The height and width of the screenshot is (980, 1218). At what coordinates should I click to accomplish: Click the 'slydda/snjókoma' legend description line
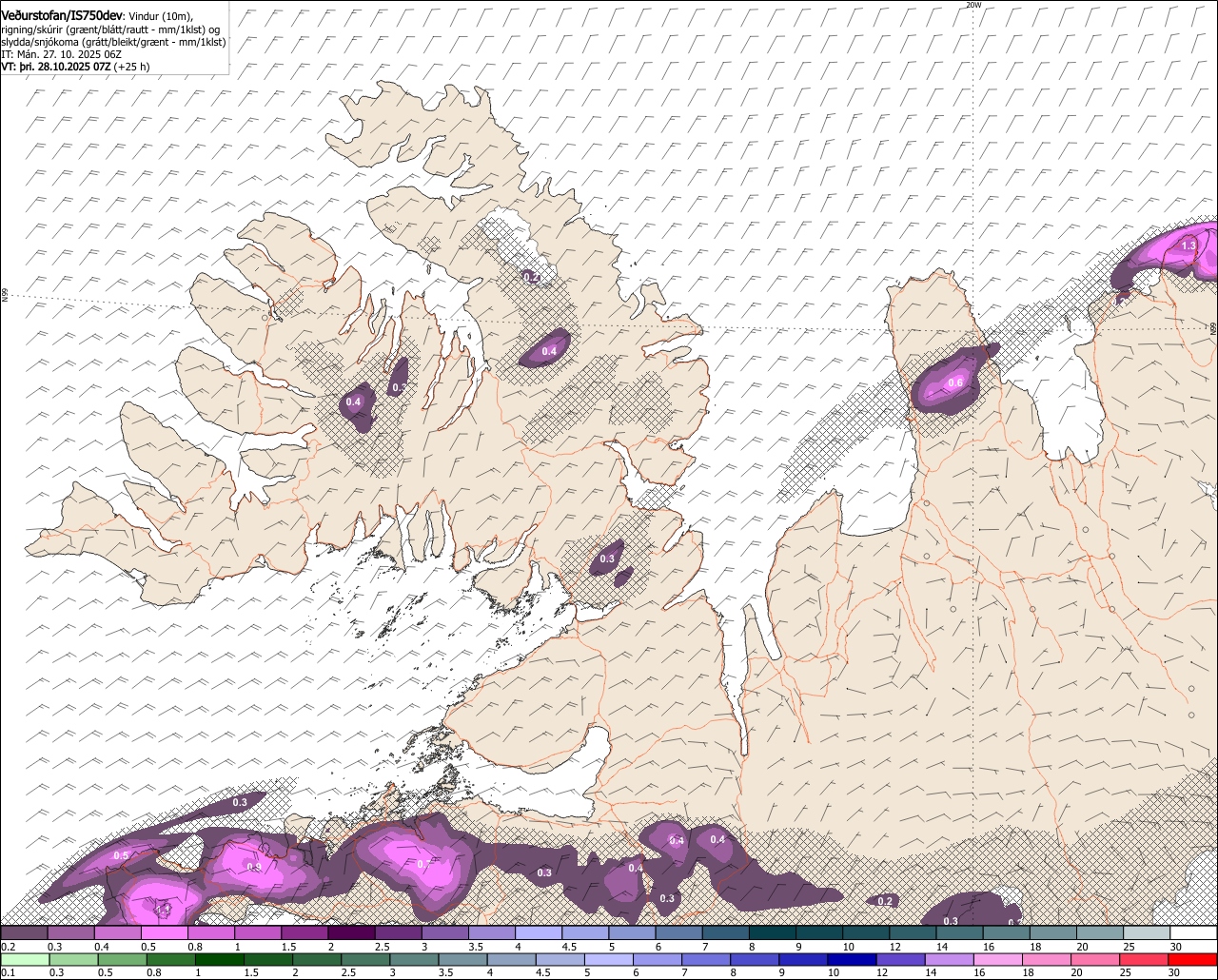click(113, 42)
